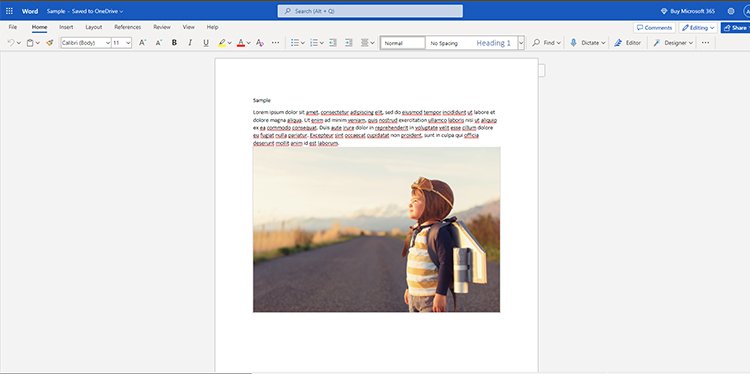Apply the yellow text highlight color

click(222, 43)
